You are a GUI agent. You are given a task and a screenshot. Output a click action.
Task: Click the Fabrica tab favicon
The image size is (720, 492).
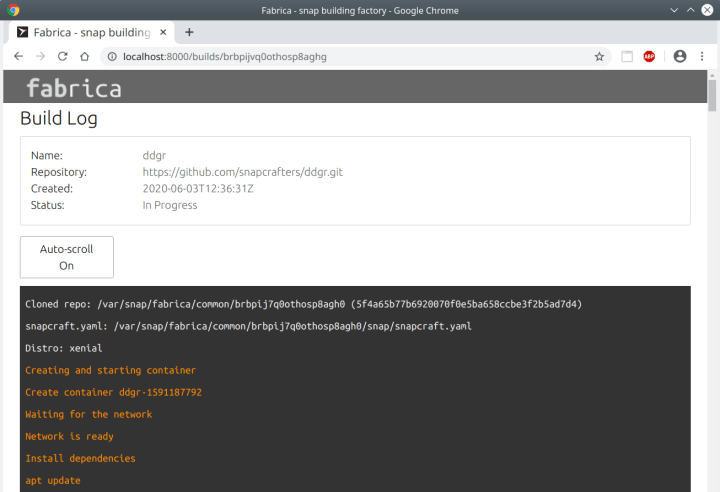[x=22, y=32]
